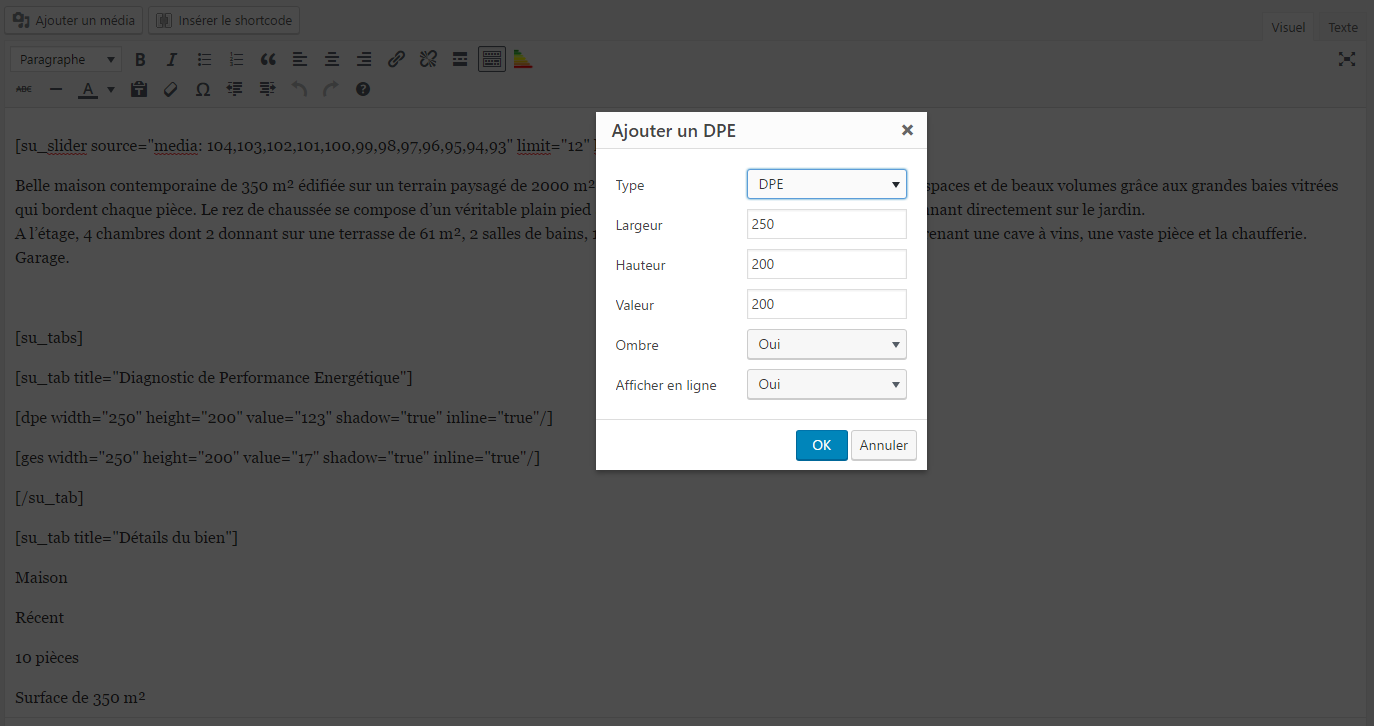Click the 'Récent' text line
The width and height of the screenshot is (1374, 726).
pos(40,617)
